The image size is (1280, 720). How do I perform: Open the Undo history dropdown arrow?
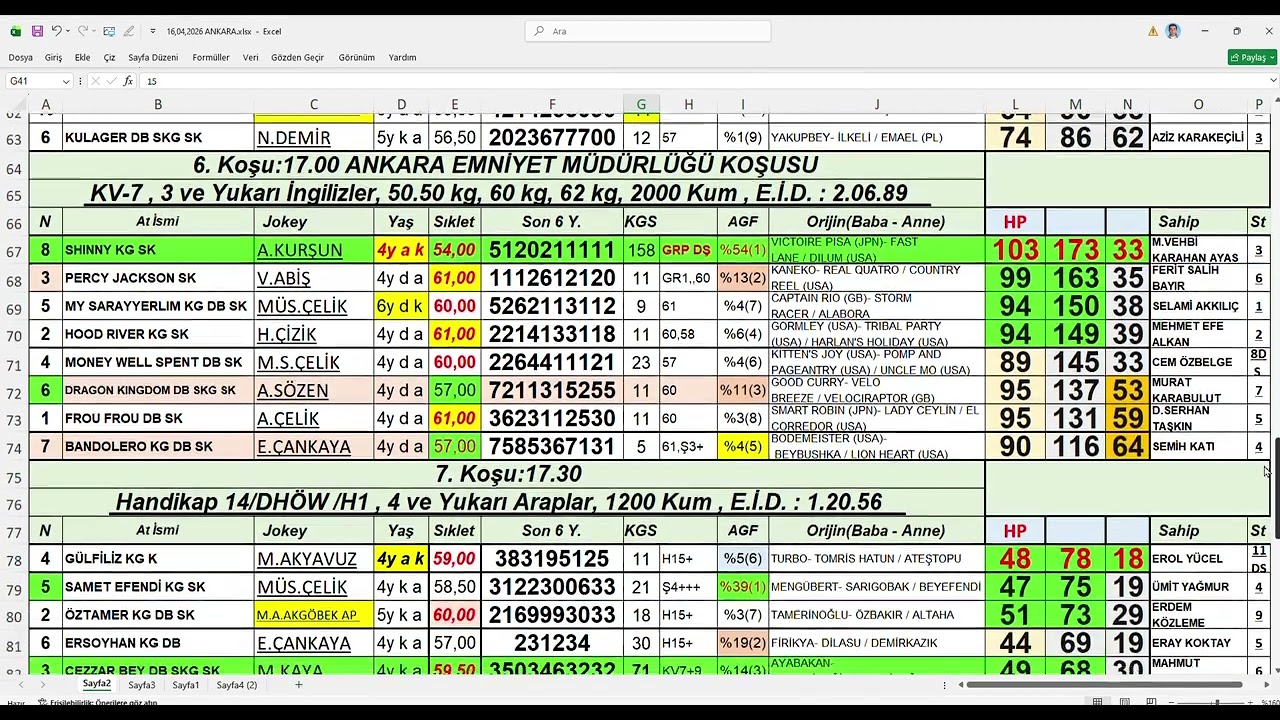click(x=69, y=32)
